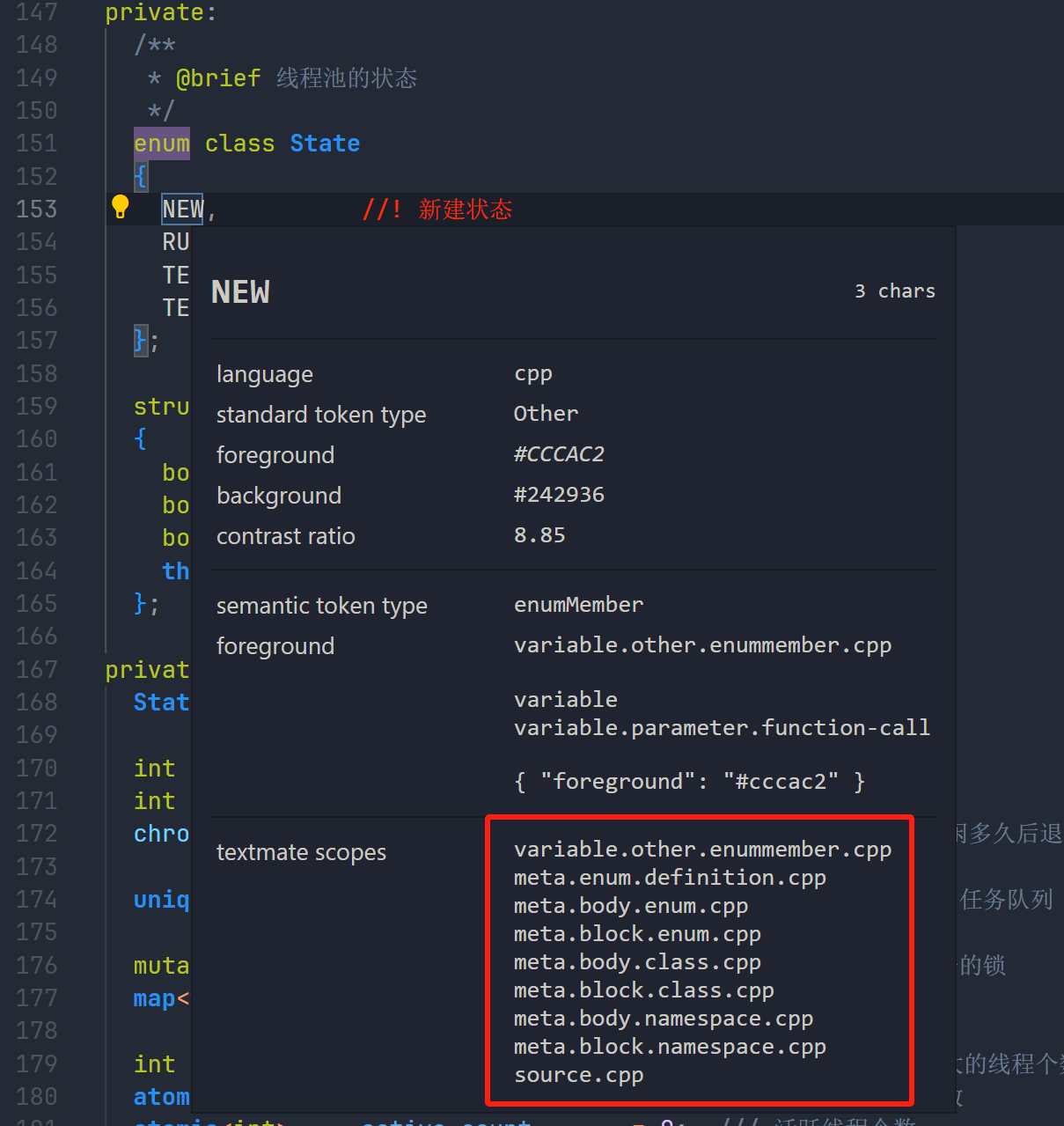The height and width of the screenshot is (1126, 1064).
Task: Click the meta.block.enum.cpp scope
Action: (x=637, y=934)
